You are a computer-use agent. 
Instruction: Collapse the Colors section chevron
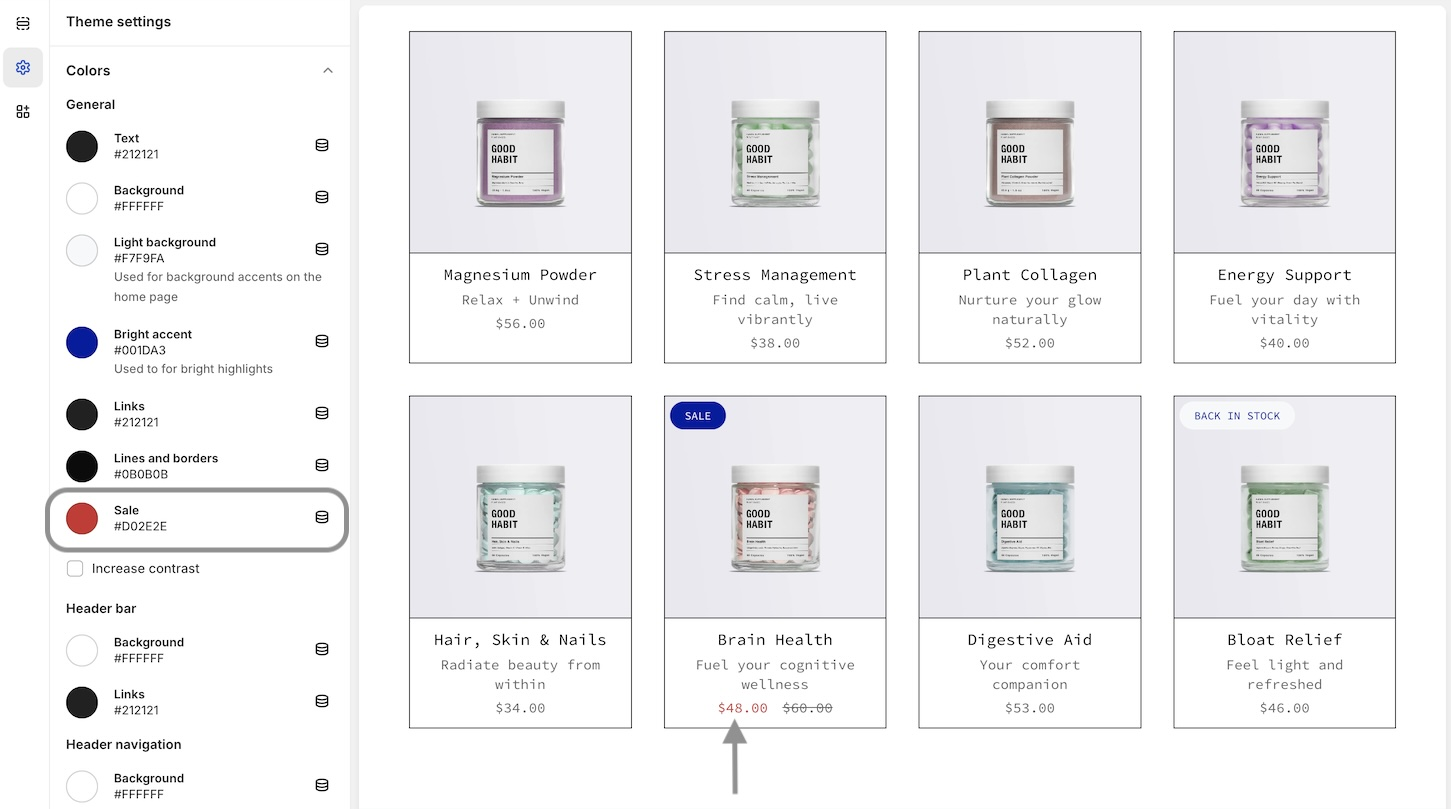click(328, 70)
